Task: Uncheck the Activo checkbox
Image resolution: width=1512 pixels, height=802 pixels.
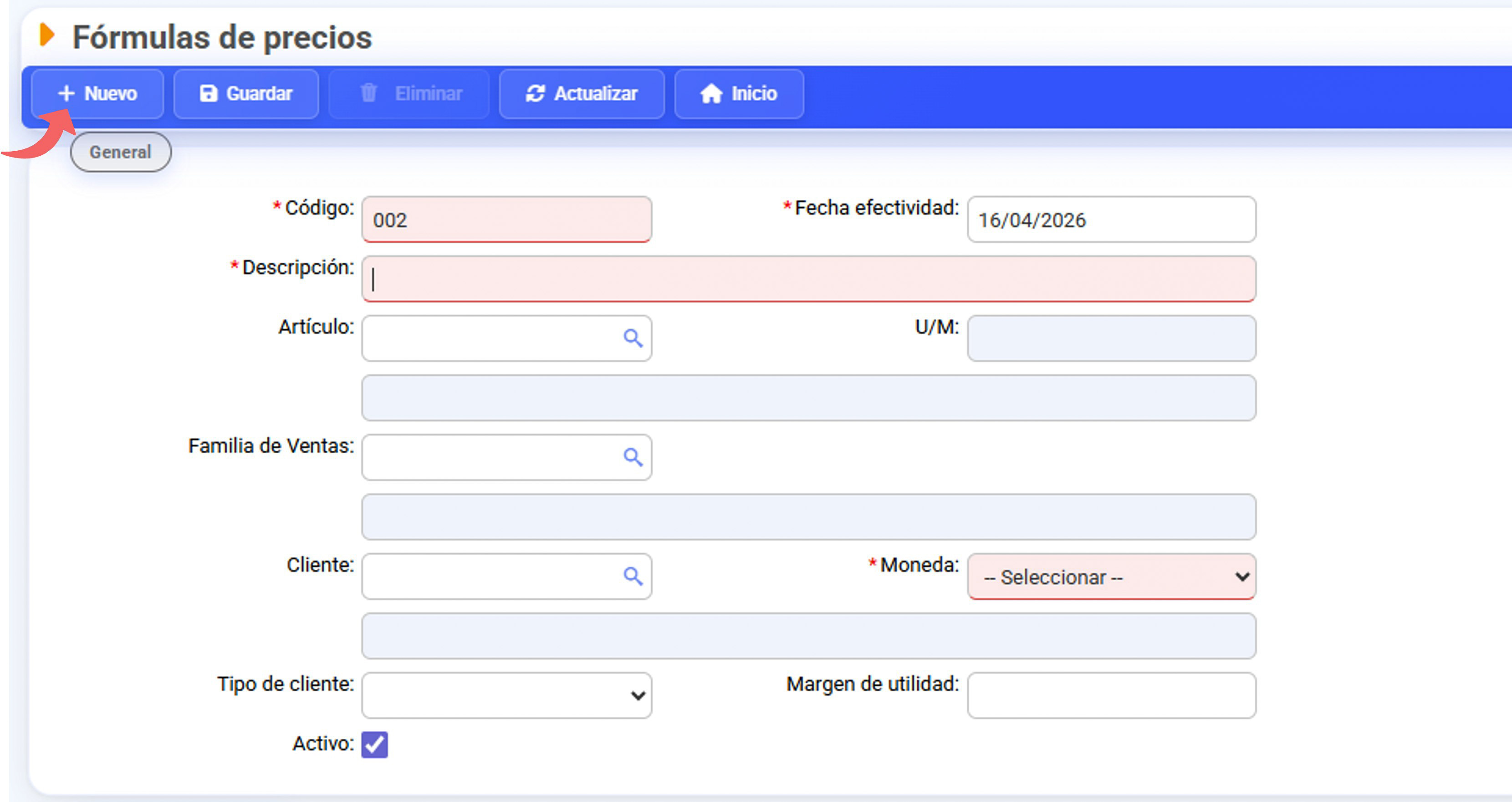Action: (x=374, y=745)
